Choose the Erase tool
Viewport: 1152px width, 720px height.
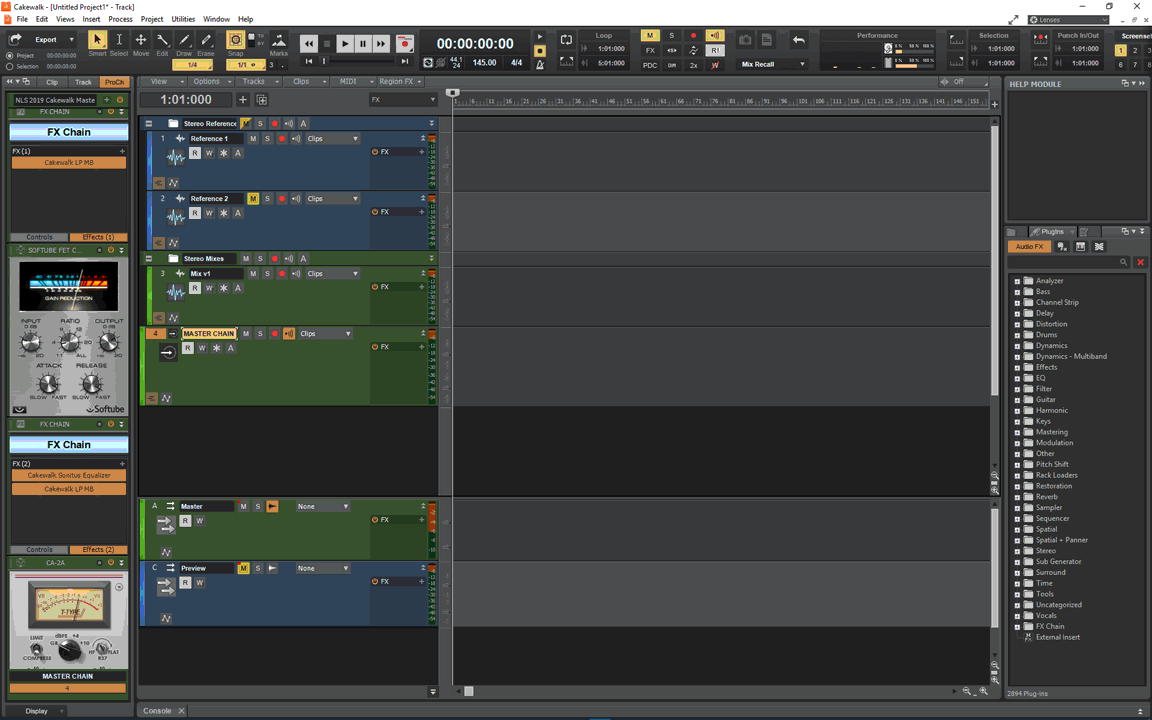point(206,40)
